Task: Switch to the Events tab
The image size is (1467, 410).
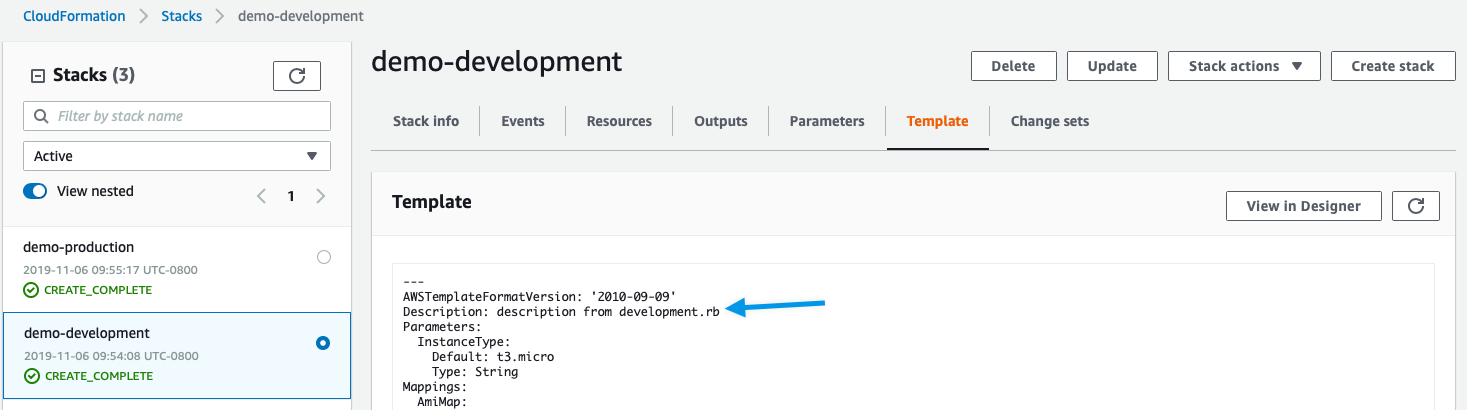Action: pyautogui.click(x=523, y=121)
